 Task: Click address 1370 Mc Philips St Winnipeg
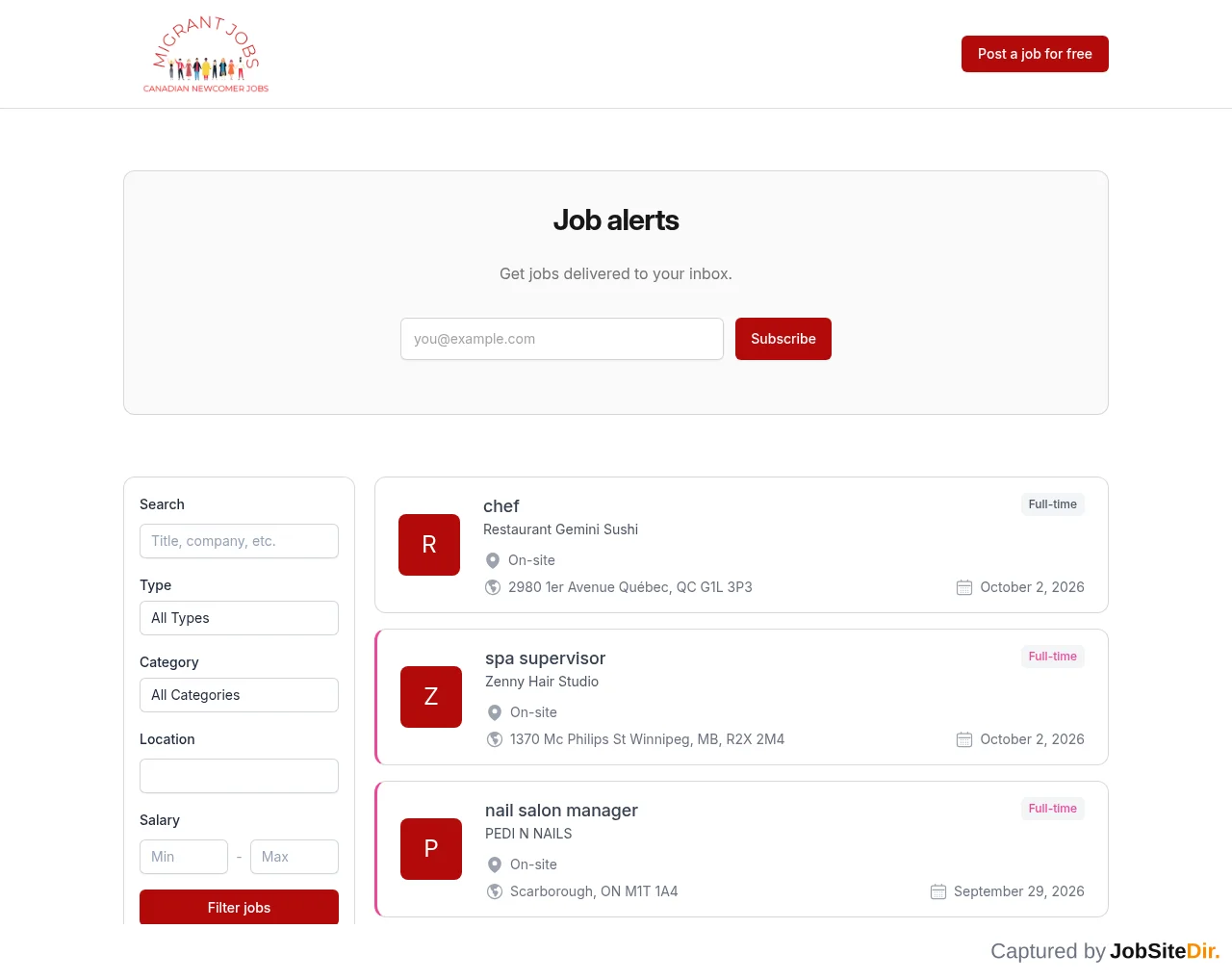click(647, 739)
